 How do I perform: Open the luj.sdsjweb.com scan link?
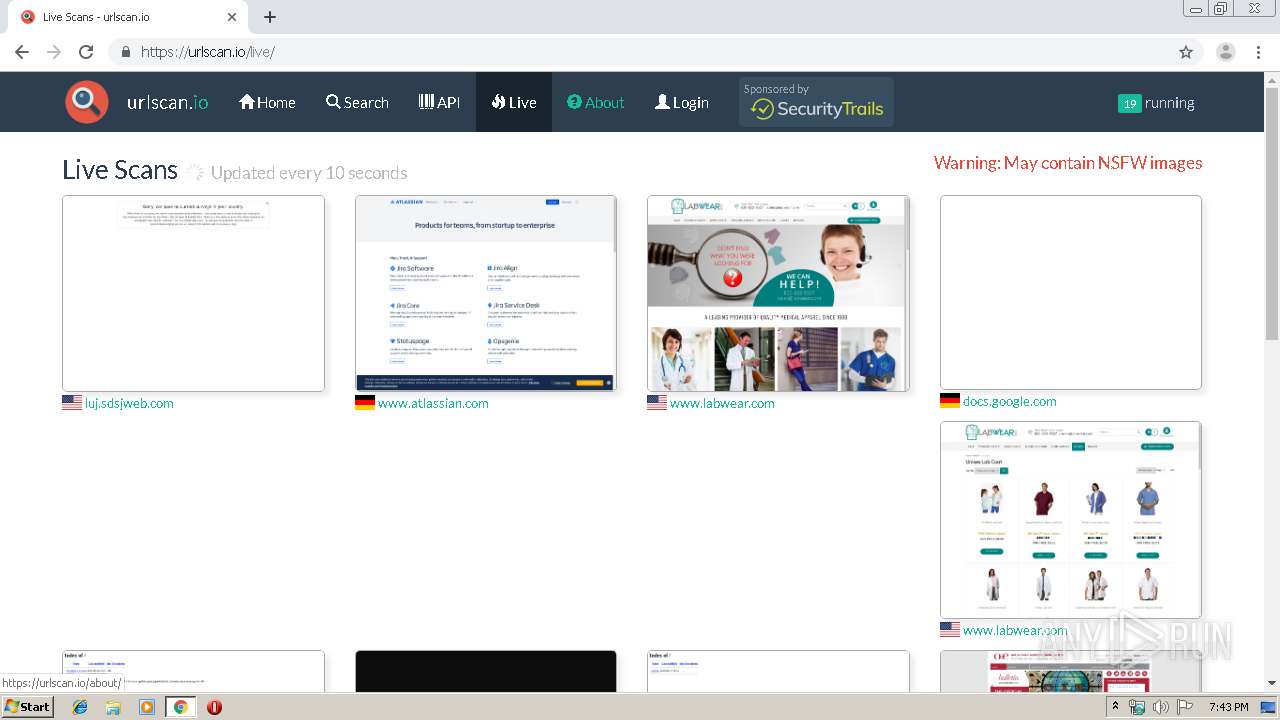coord(129,403)
